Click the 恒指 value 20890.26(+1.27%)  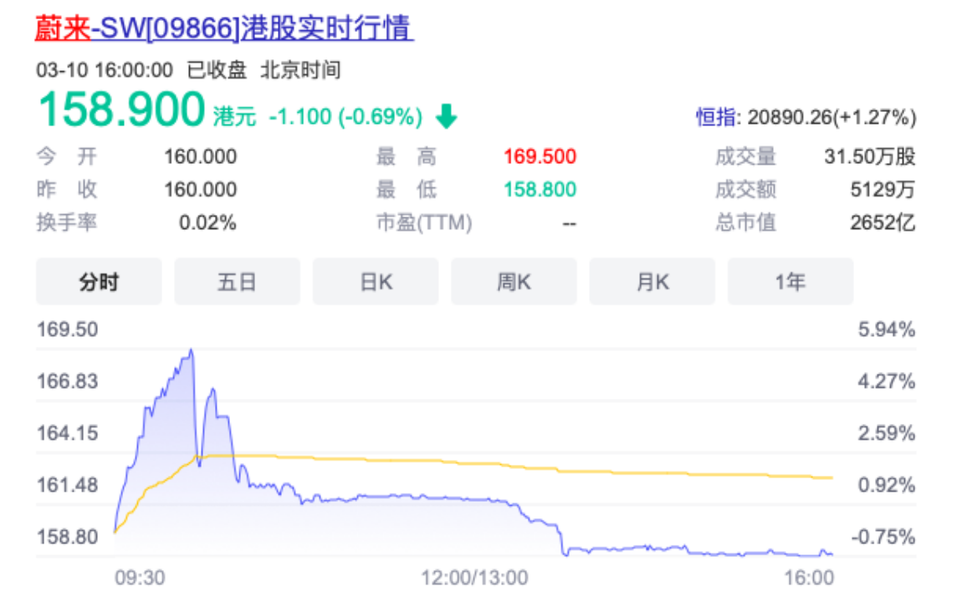[x=832, y=117]
